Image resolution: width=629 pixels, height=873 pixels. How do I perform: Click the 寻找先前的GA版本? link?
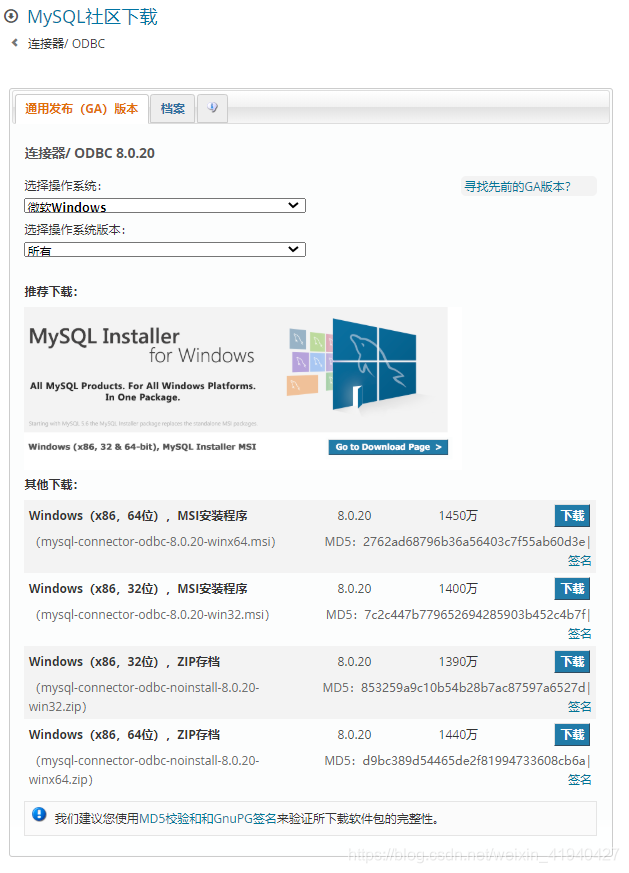(518, 187)
